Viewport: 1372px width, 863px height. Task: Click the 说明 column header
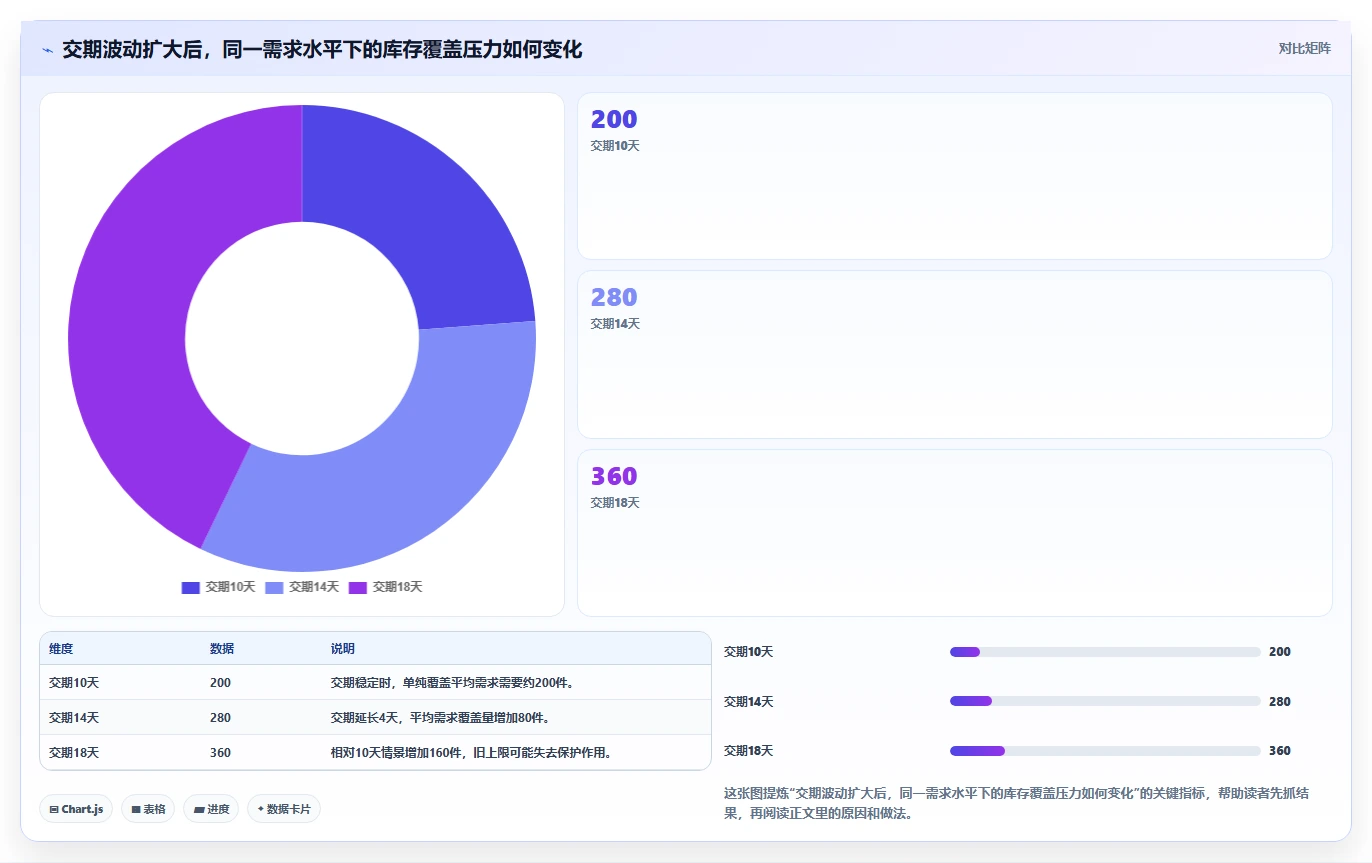tap(343, 649)
